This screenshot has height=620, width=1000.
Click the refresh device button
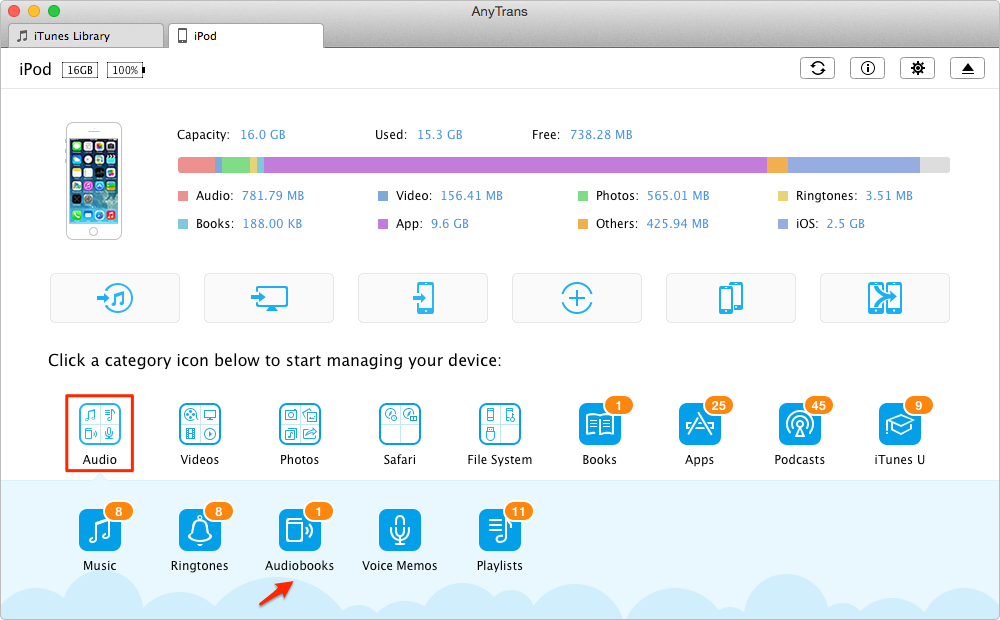click(818, 68)
